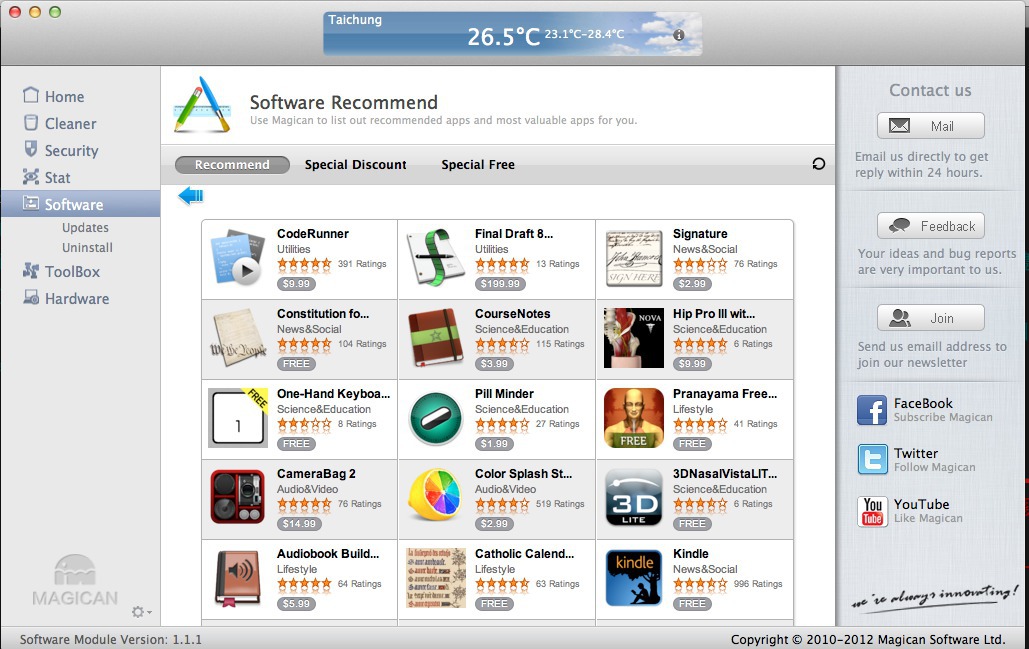Click the Mail contact button
Screen dimensions: 1029x649
[x=931, y=125]
